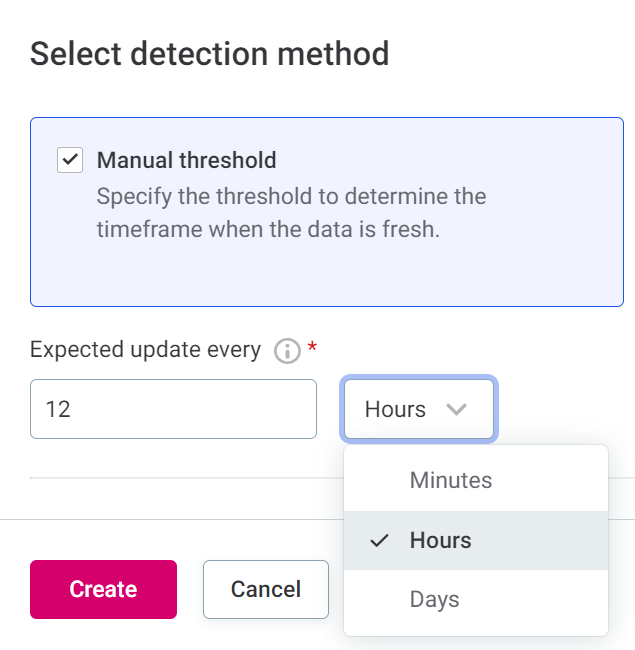Click the Manual threshold label text
The image size is (635, 650).
[x=186, y=160]
